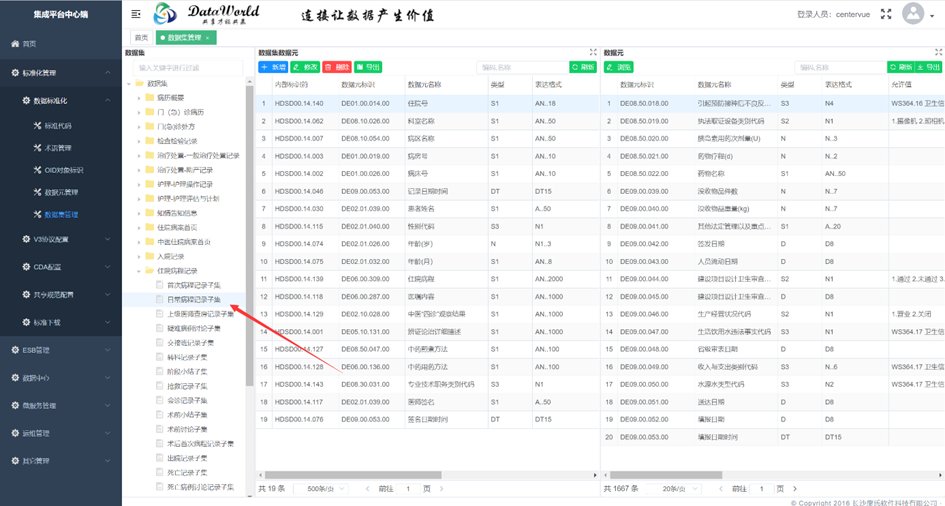
Task: Open the user avatar menu
Action: [914, 14]
